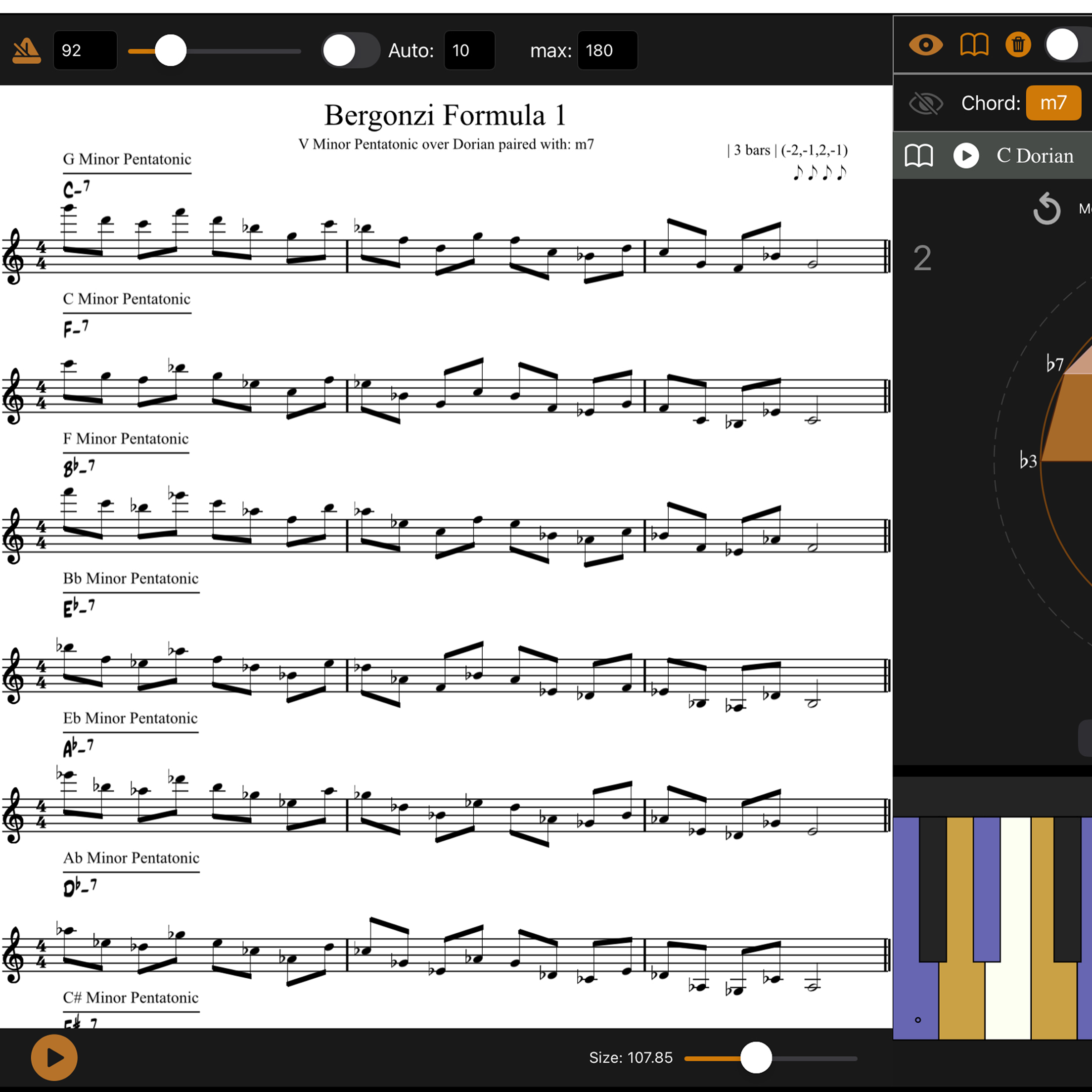Viewport: 1092px width, 1092px height.
Task: Edit the max tempo field showing 180
Action: pyautogui.click(x=607, y=50)
